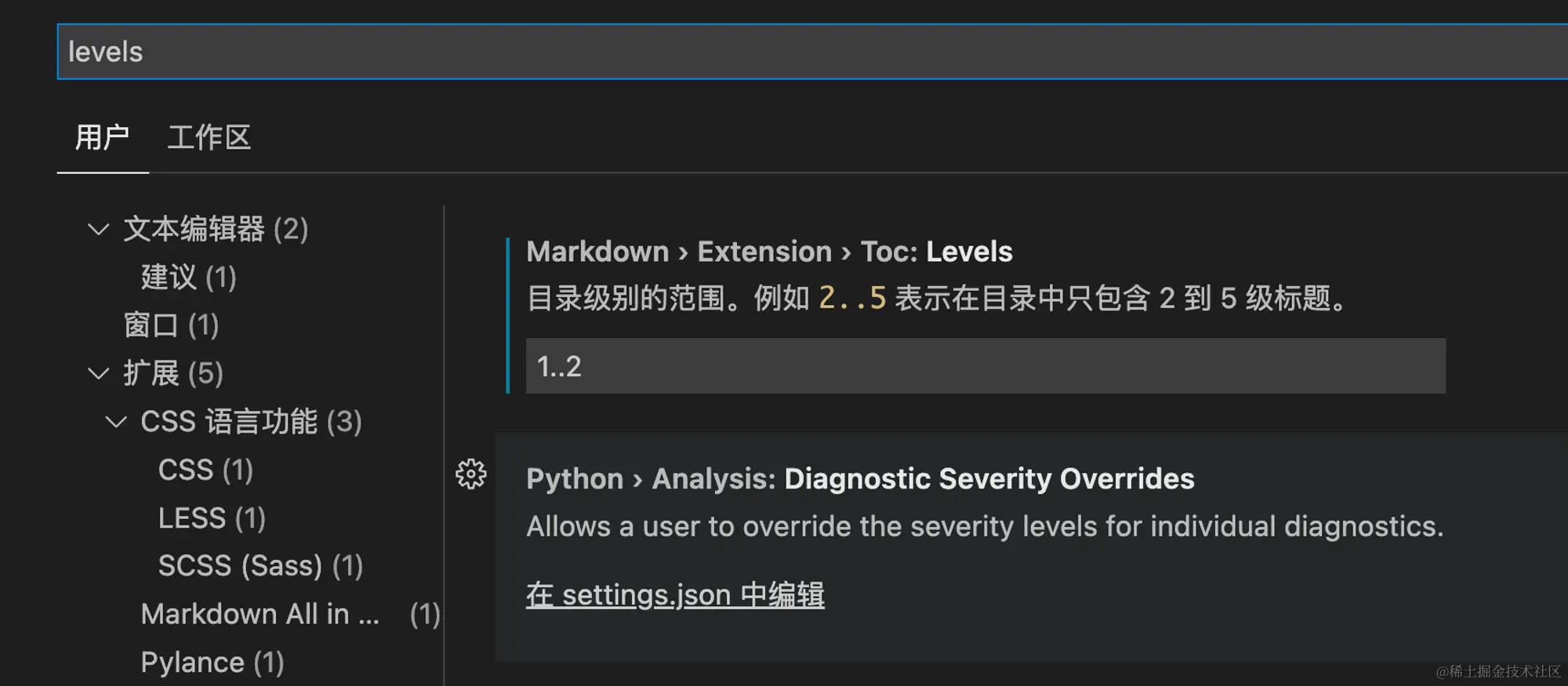Select the SCSS (Sass) tree entry
Viewport: 1568px width, 686px height.
pyautogui.click(x=260, y=566)
